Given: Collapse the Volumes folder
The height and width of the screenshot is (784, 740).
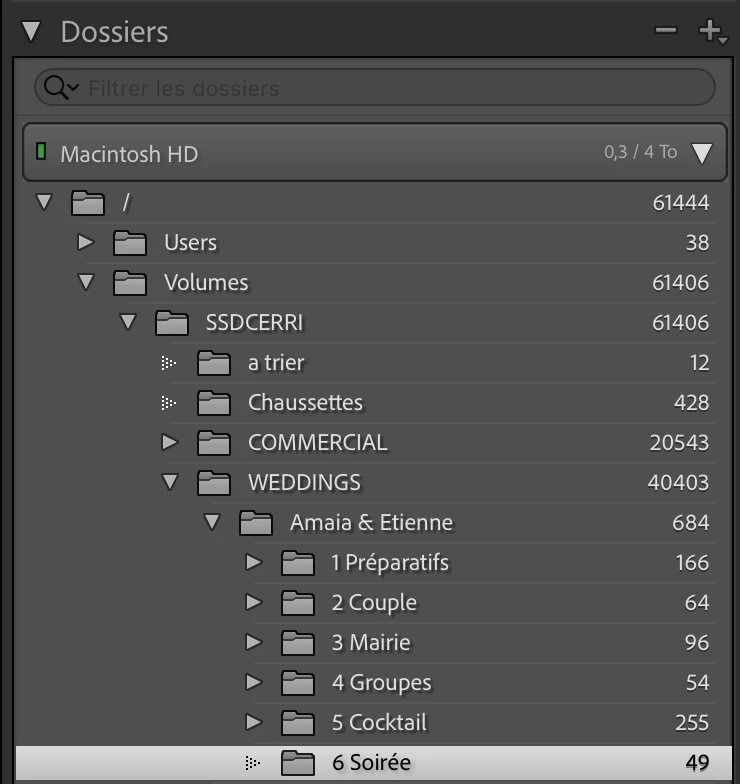Looking at the screenshot, I should click(x=86, y=282).
